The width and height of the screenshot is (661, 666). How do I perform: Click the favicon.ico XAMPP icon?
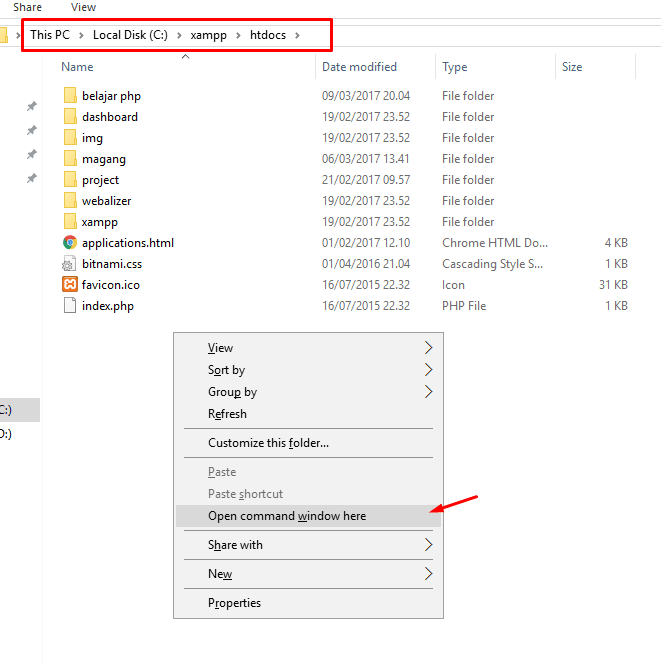pyautogui.click(x=70, y=285)
